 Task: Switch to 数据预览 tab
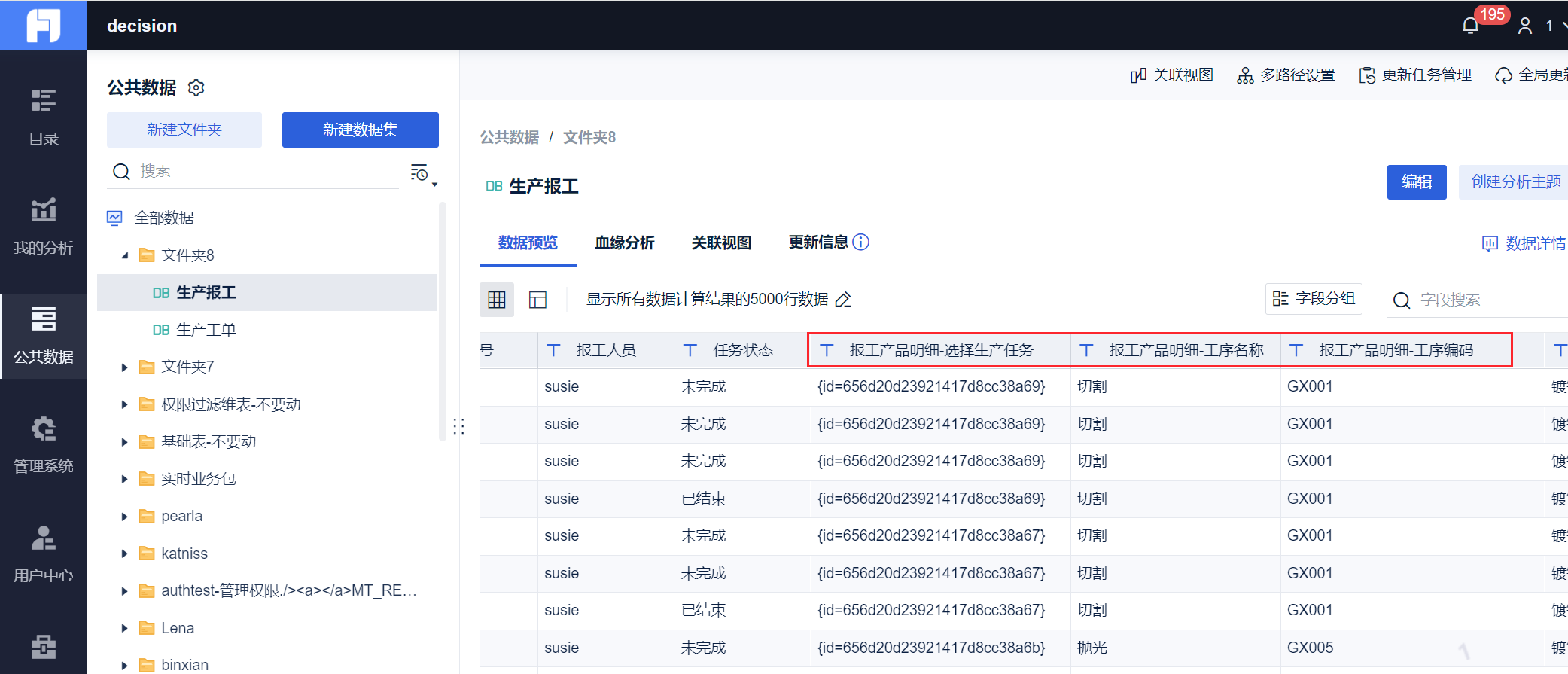point(528,242)
